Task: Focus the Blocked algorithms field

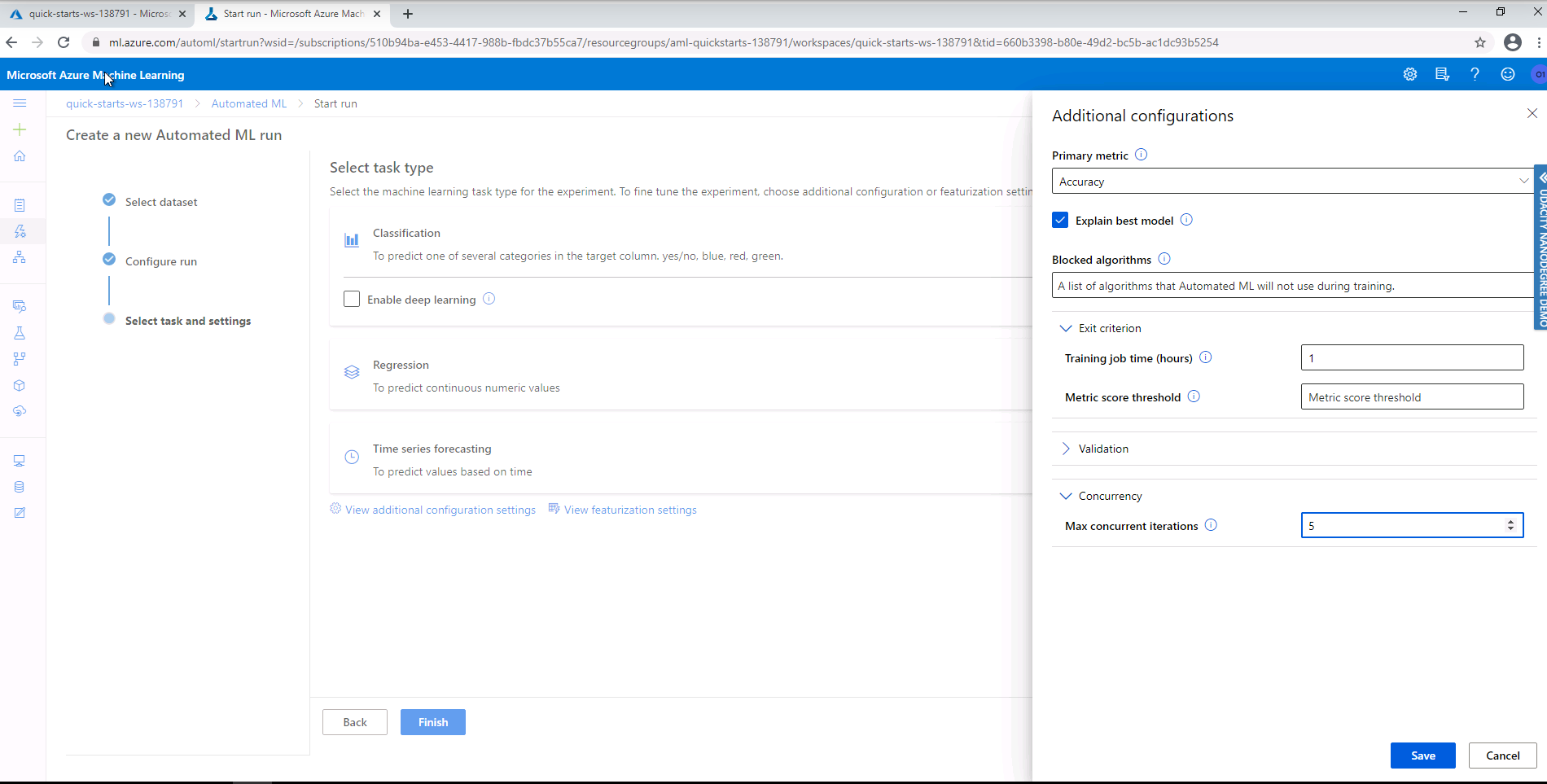Action: point(1292,285)
